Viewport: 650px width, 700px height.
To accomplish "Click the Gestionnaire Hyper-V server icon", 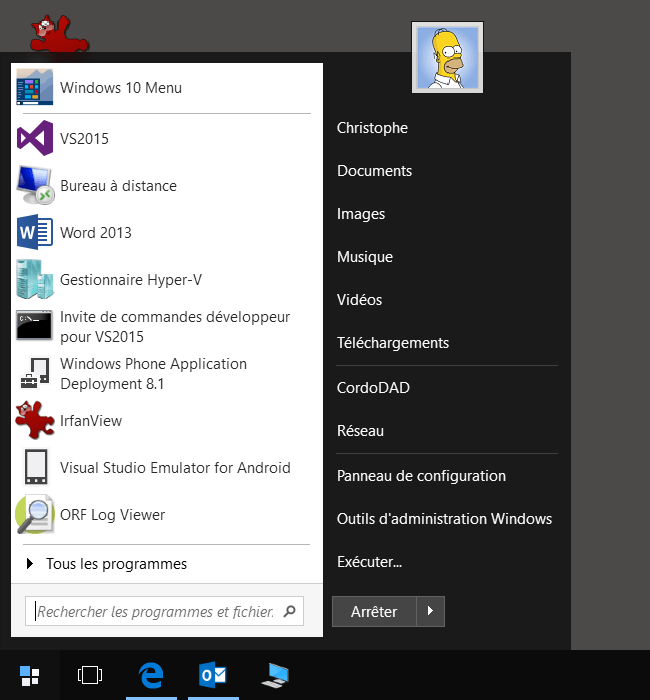I will (35, 279).
